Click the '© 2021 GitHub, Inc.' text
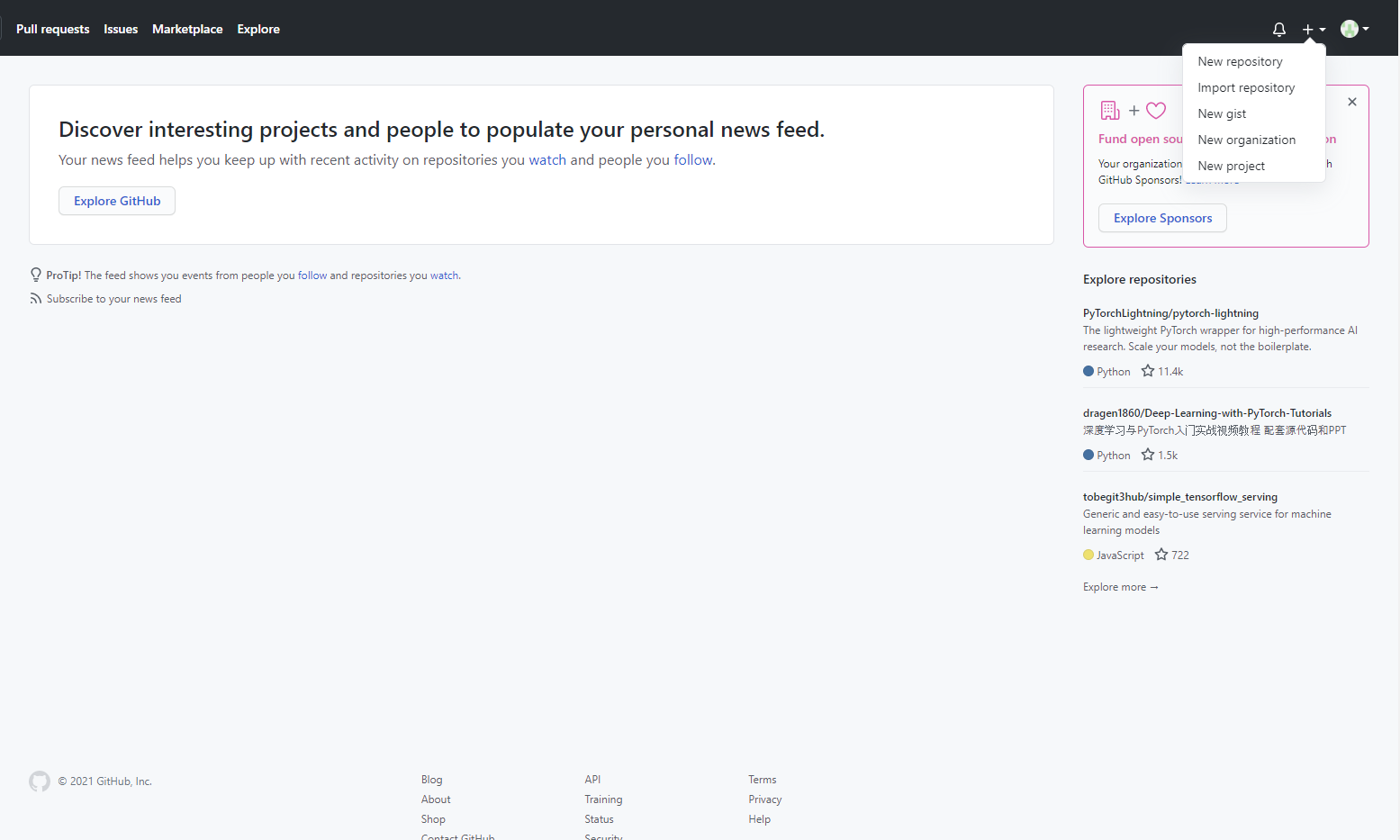This screenshot has height=840, width=1400. (105, 781)
